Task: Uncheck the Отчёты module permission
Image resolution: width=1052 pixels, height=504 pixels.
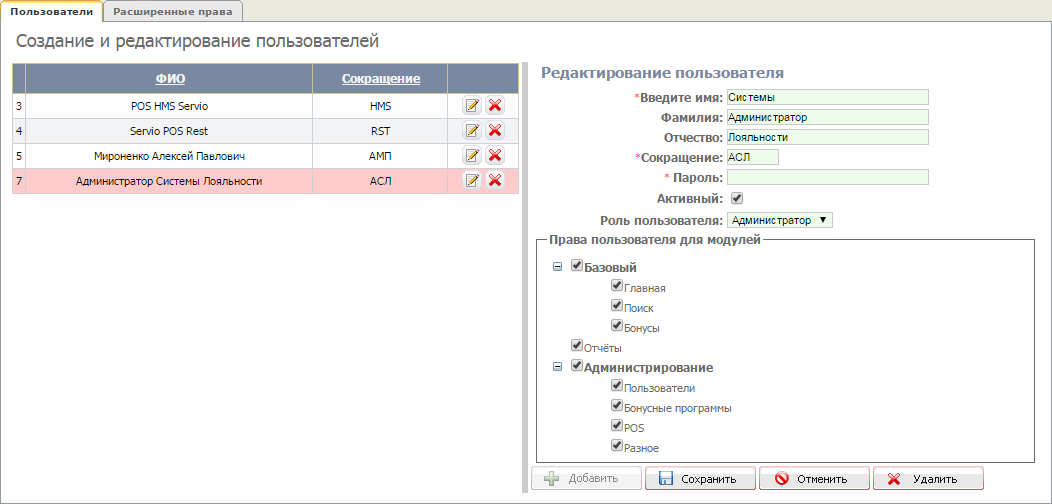Action: pyautogui.click(x=576, y=346)
